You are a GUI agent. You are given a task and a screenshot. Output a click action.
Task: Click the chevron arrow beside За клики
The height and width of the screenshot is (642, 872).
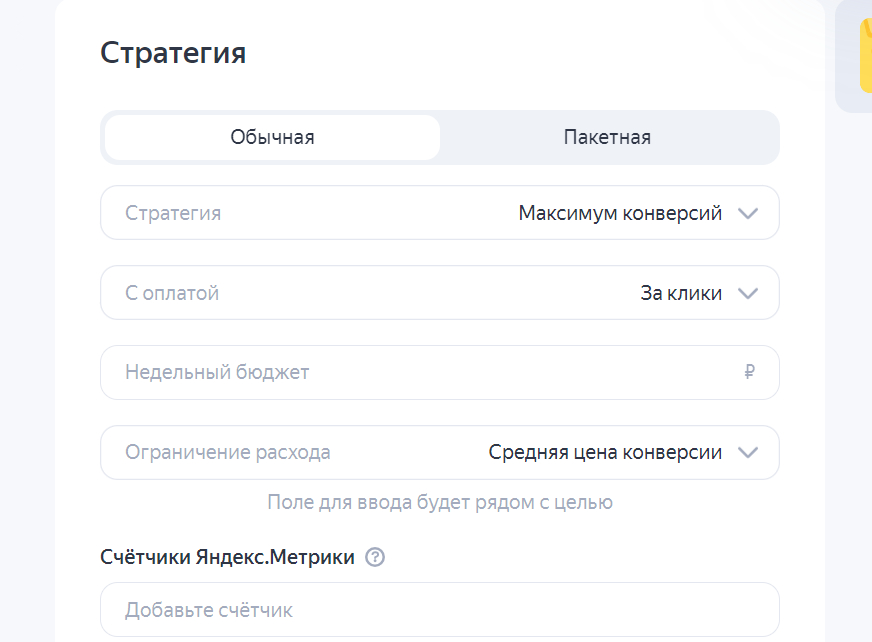tap(748, 293)
